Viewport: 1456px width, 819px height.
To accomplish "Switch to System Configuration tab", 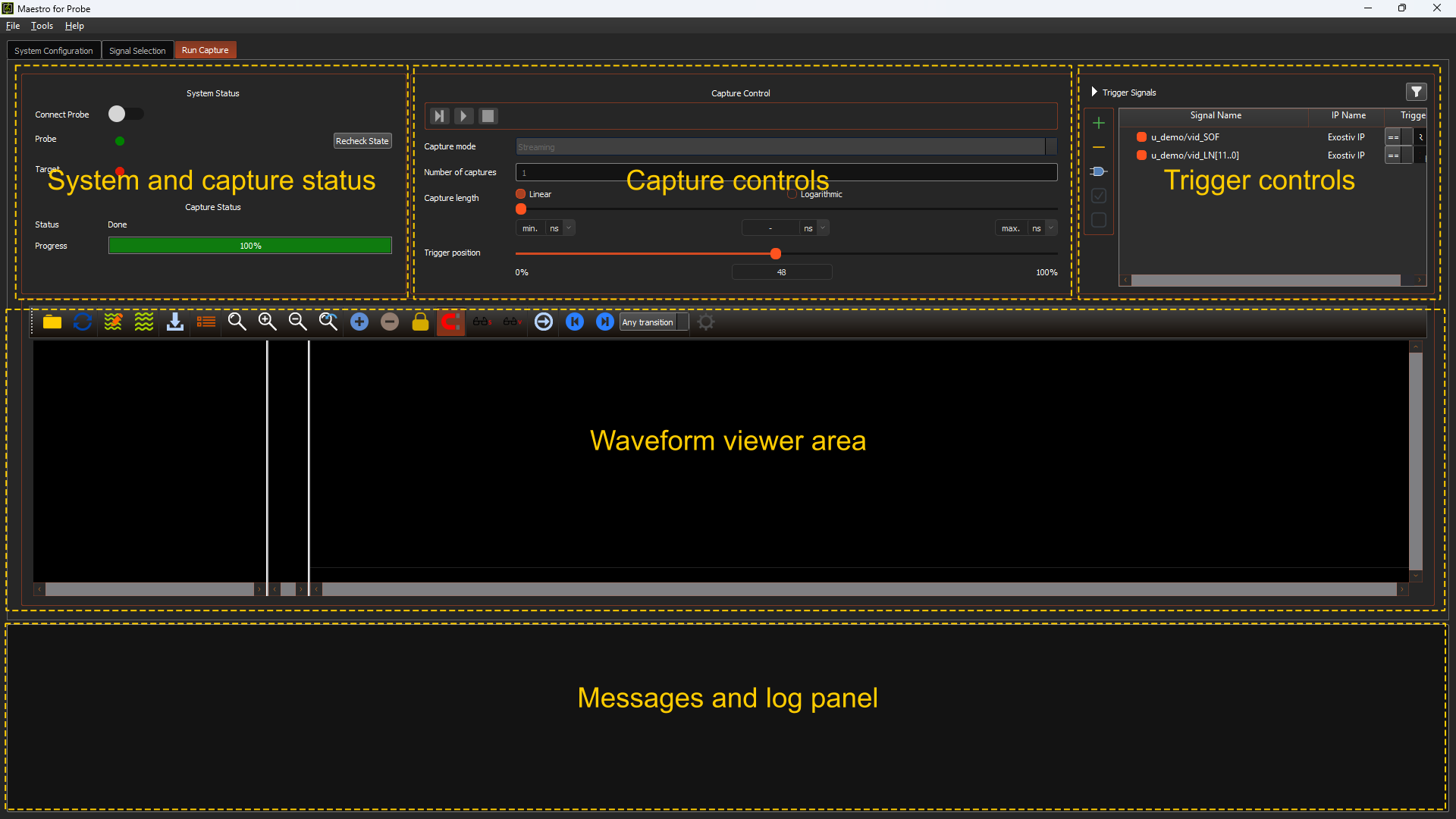I will (x=54, y=51).
